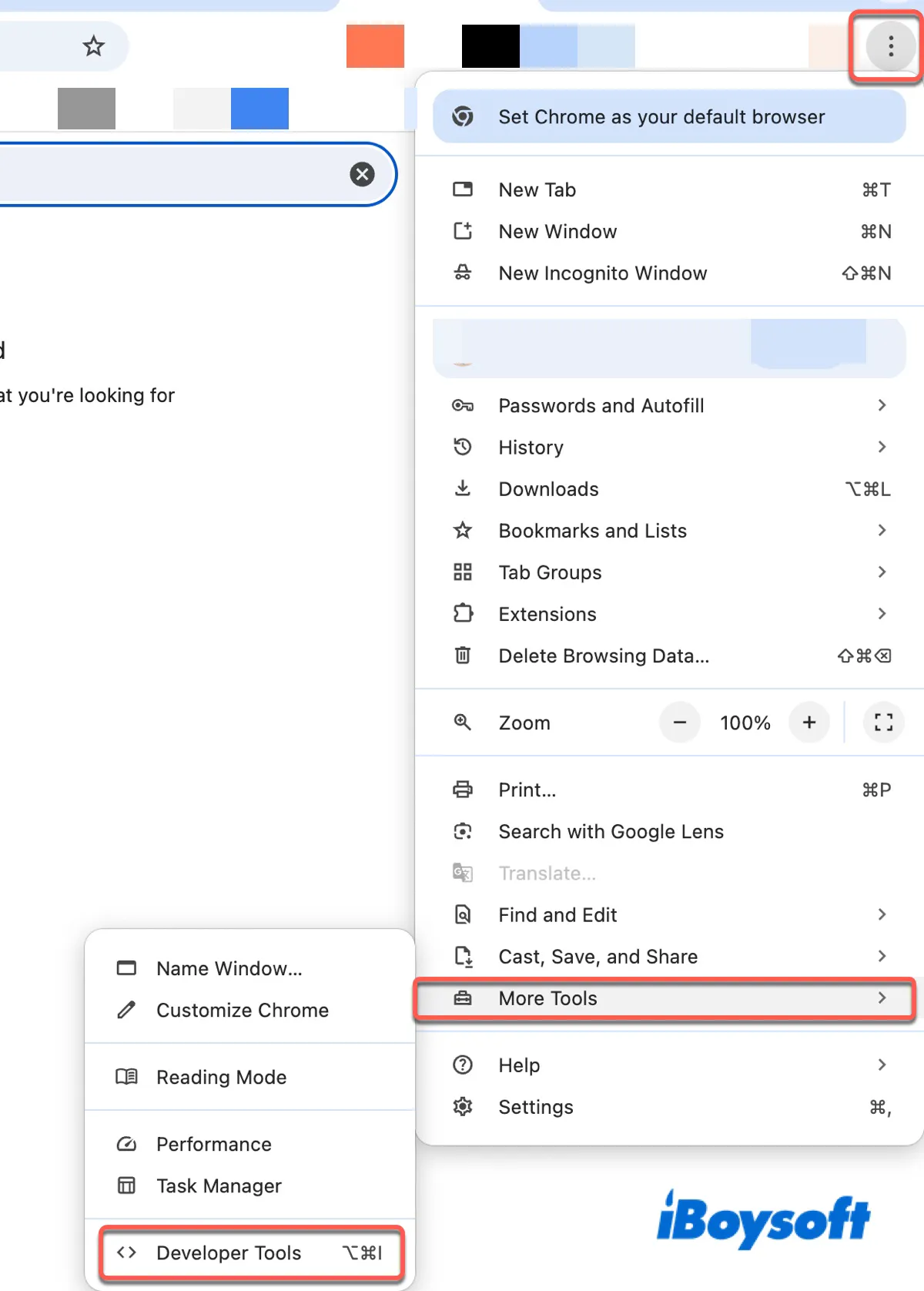This screenshot has width=924, height=1291.
Task: Click the History clock icon
Action: tap(463, 447)
